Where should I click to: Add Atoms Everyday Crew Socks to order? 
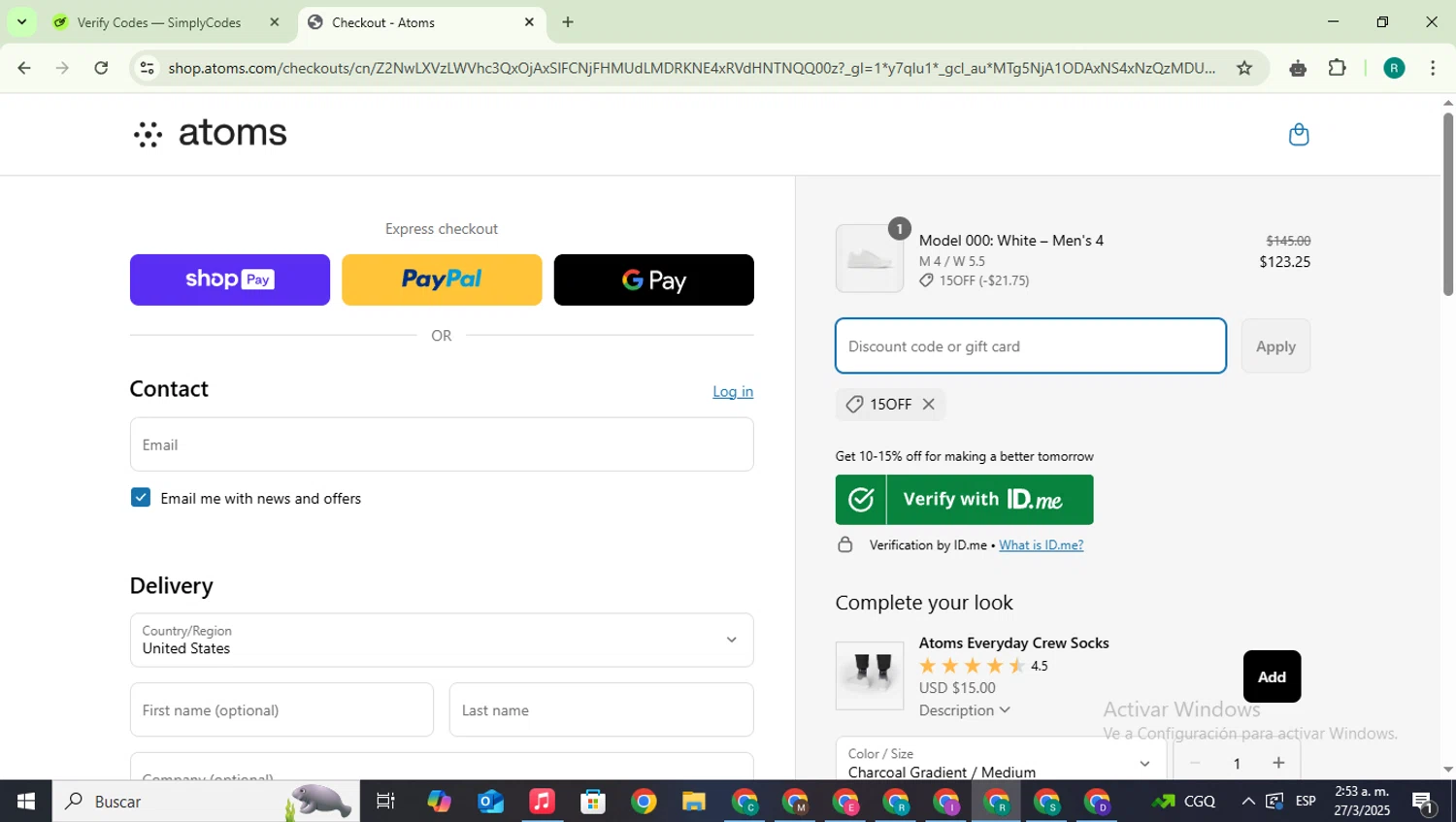tap(1272, 676)
